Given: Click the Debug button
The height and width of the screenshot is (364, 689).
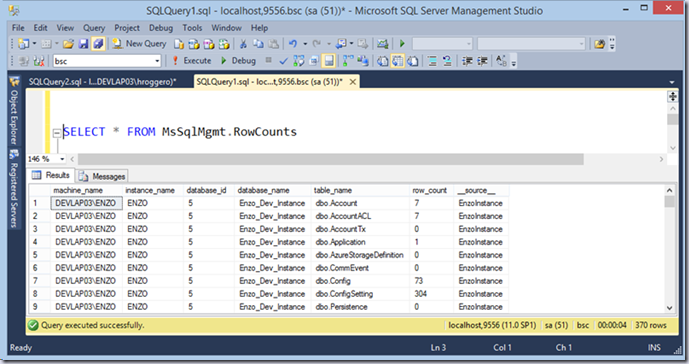Looking at the screenshot, I should point(238,61).
